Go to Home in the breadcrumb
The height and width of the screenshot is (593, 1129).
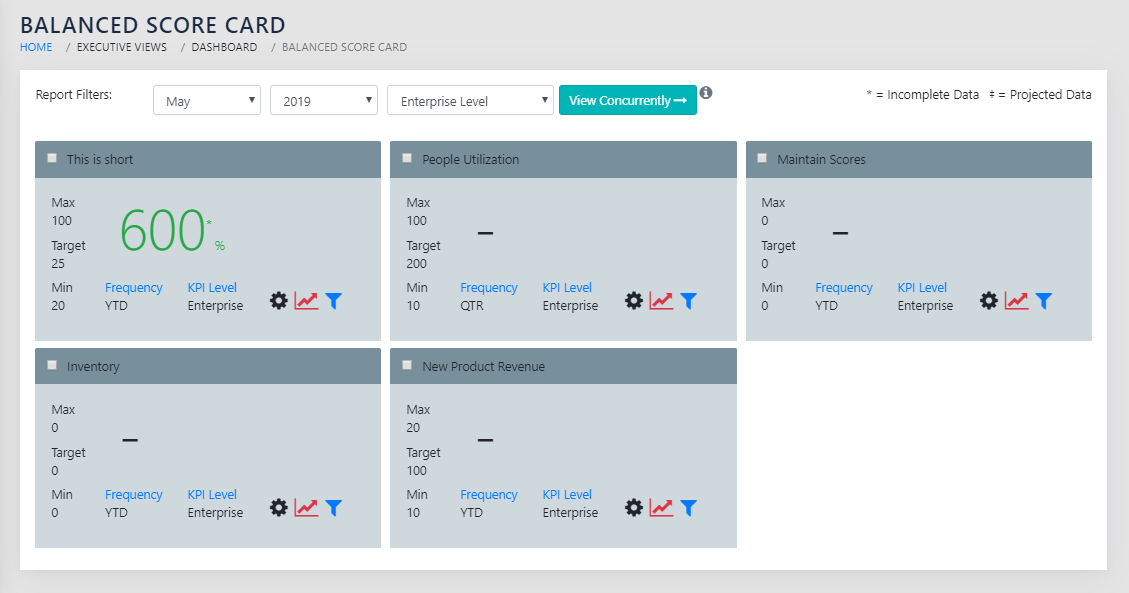click(x=36, y=47)
